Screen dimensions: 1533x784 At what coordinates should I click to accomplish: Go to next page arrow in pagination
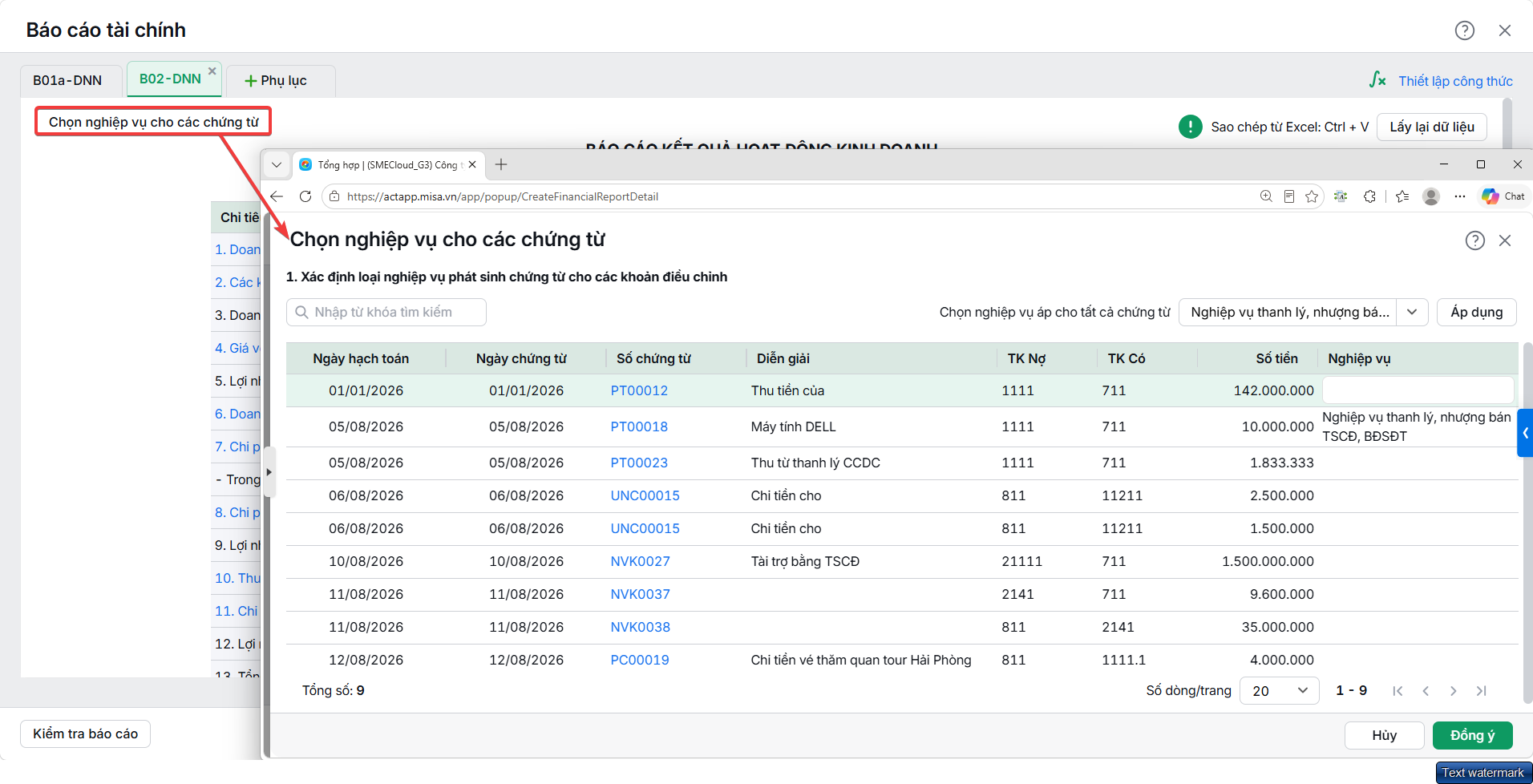[1453, 690]
